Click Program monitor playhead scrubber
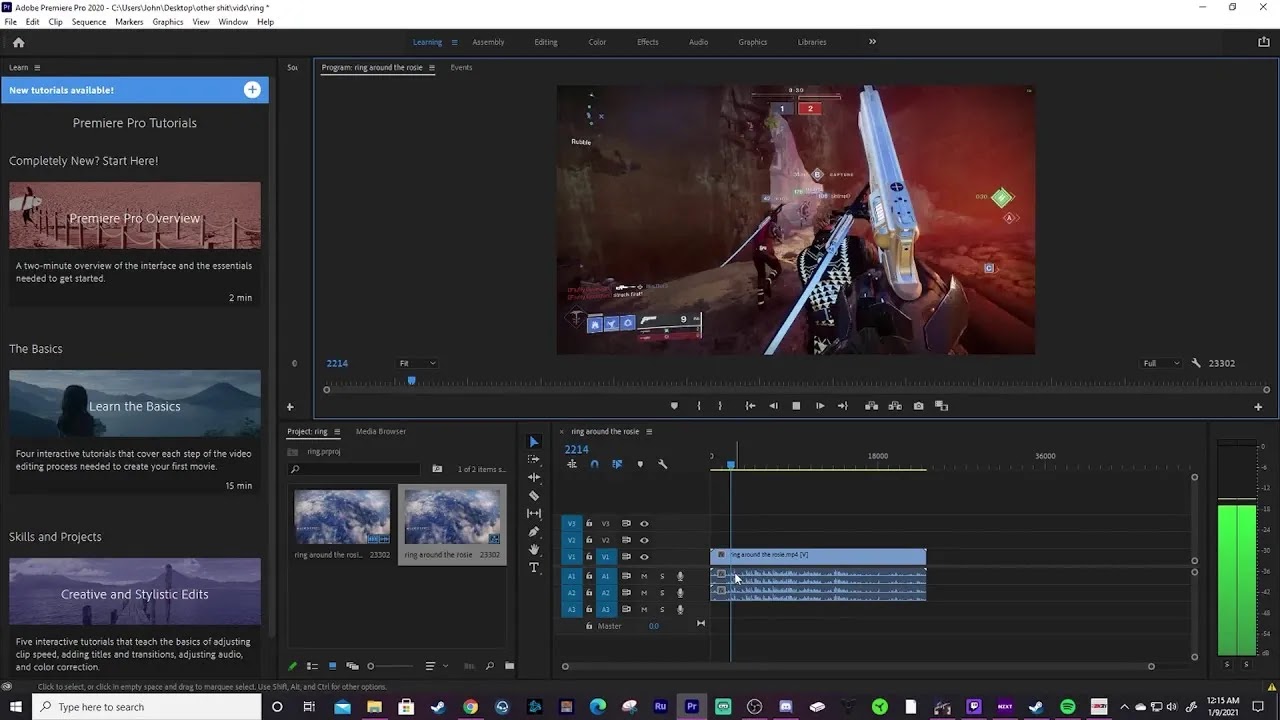Screen dimensions: 1280x720 coord(411,381)
